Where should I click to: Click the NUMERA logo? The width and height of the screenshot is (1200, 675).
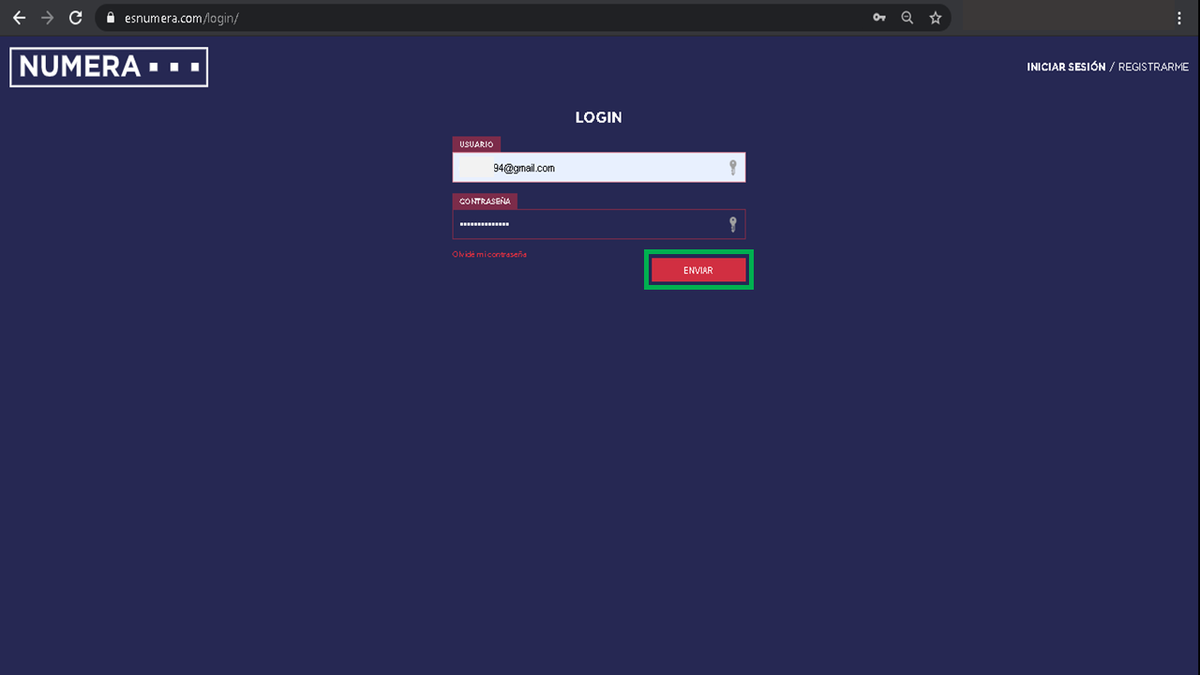(x=108, y=67)
